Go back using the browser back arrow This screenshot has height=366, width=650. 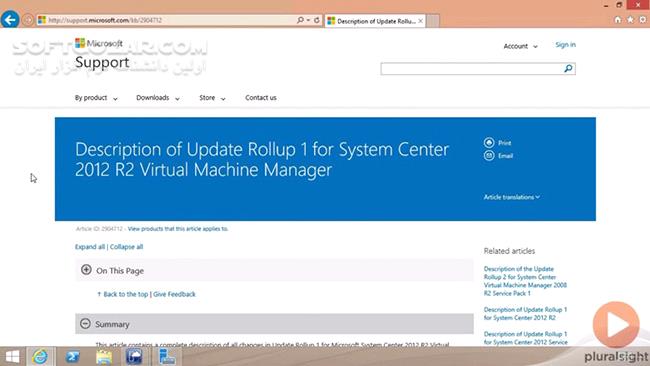point(10,19)
